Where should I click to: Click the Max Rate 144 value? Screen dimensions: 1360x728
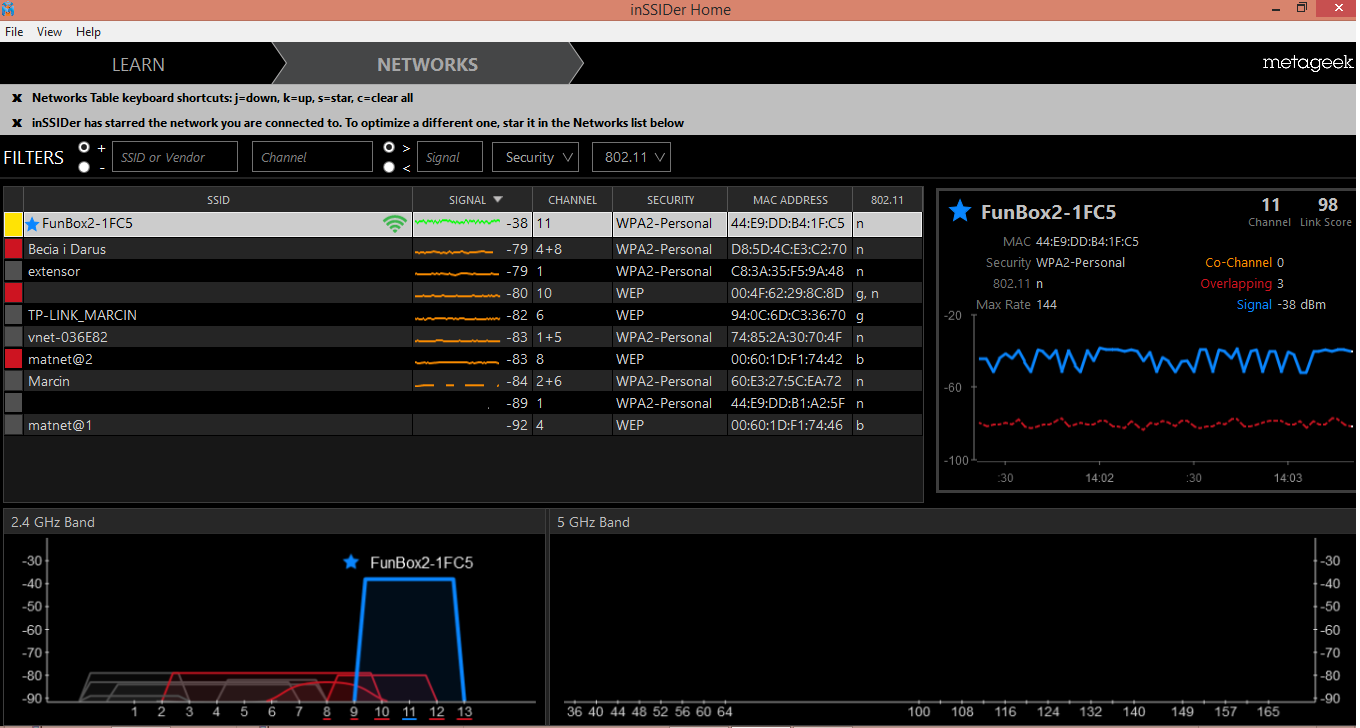(x=1046, y=305)
